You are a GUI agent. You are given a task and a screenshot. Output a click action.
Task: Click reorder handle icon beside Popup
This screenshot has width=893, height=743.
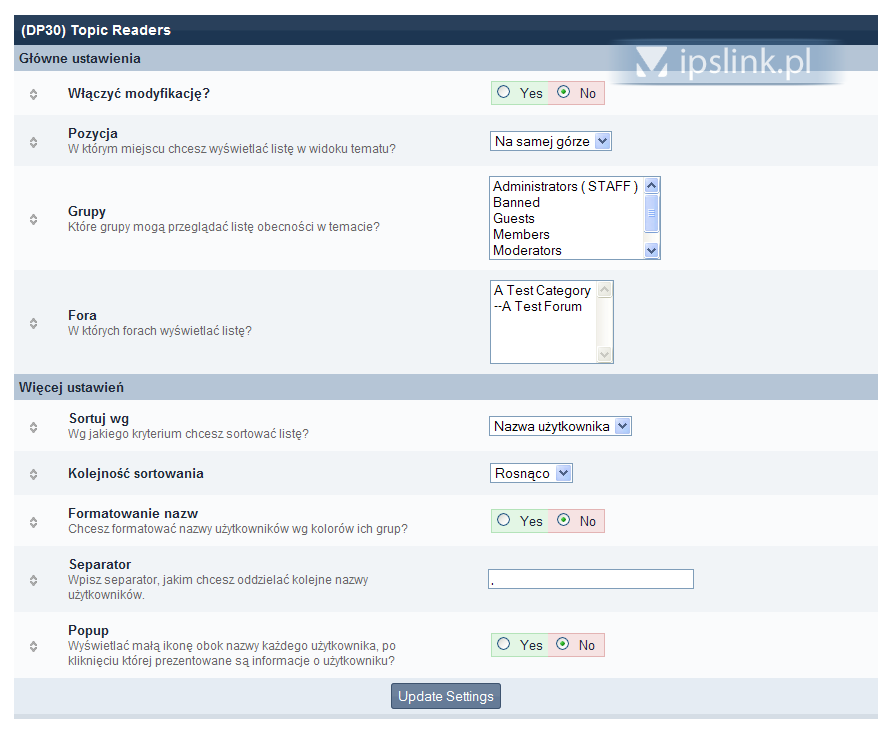pos(33,646)
